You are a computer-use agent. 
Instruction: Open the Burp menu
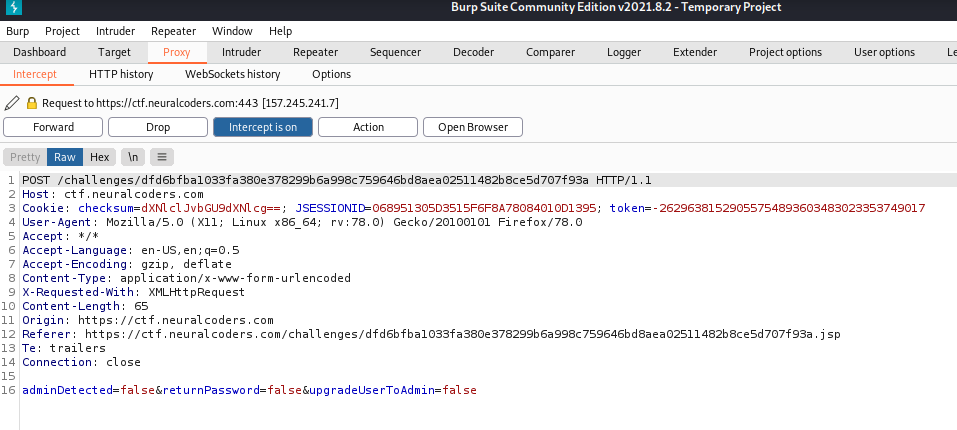tap(18, 31)
